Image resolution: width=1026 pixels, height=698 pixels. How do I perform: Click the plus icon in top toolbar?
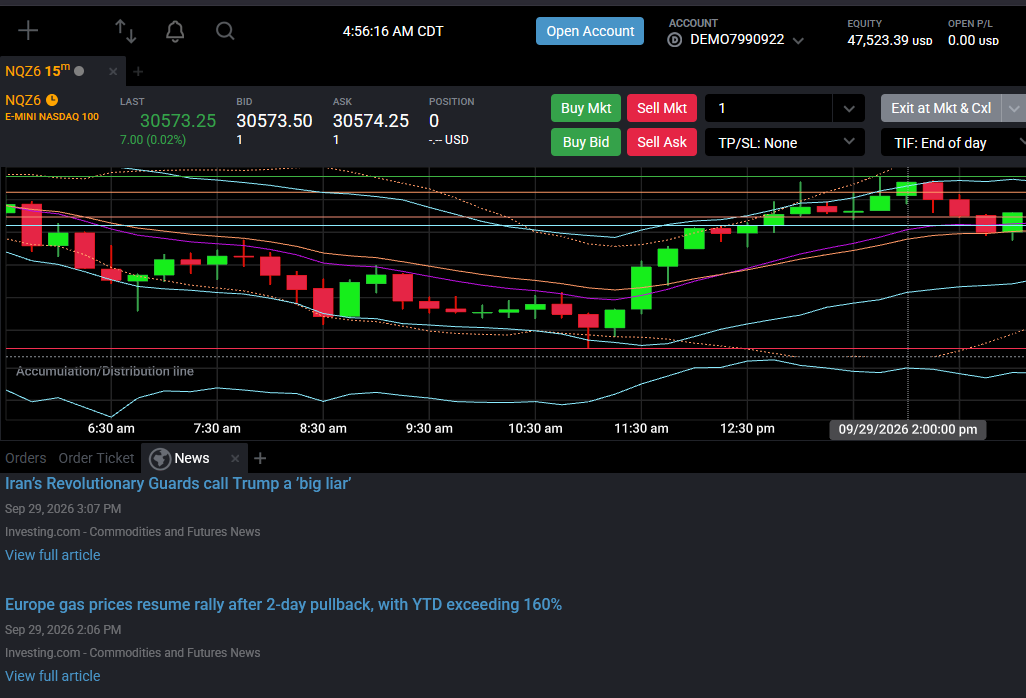(28, 30)
